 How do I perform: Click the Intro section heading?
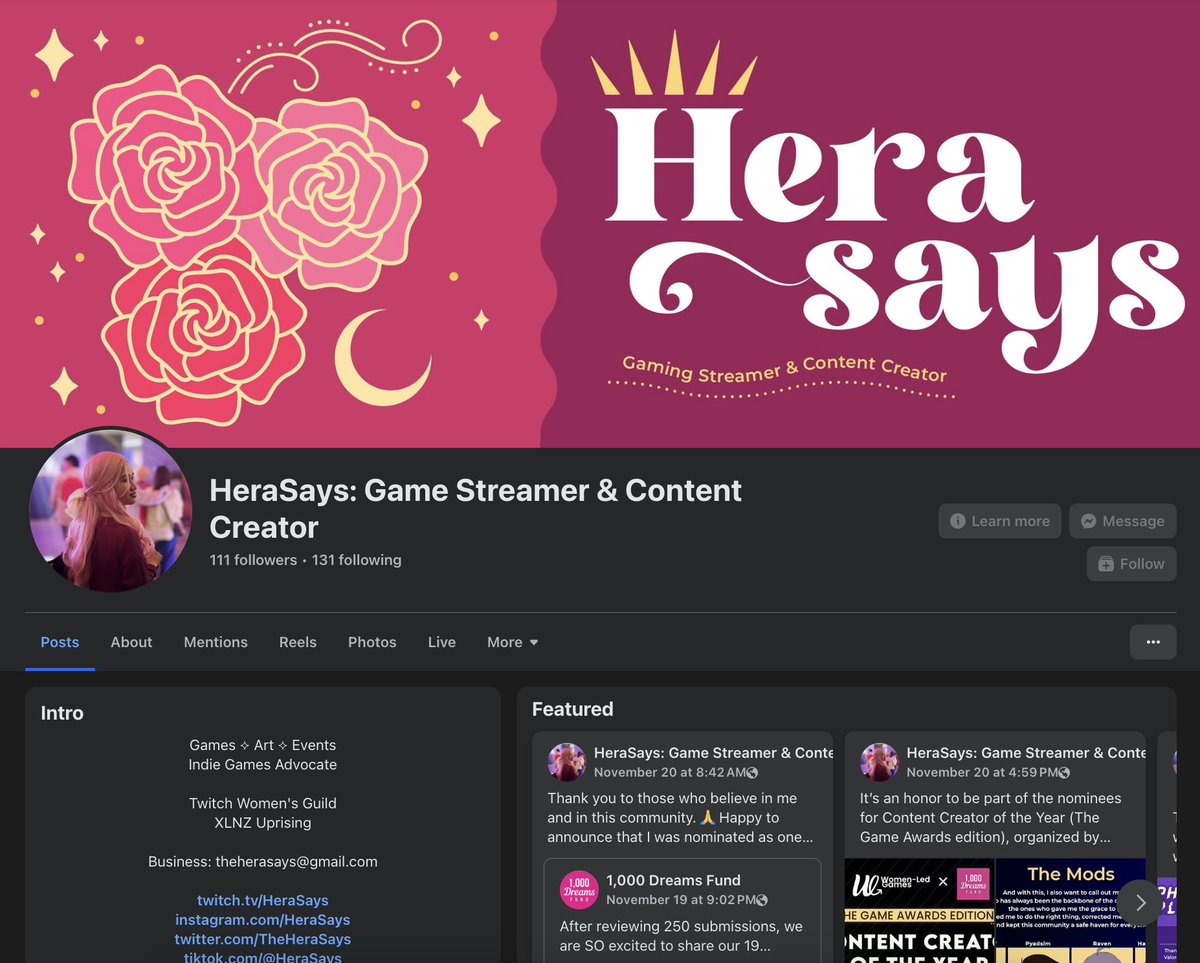pos(62,713)
